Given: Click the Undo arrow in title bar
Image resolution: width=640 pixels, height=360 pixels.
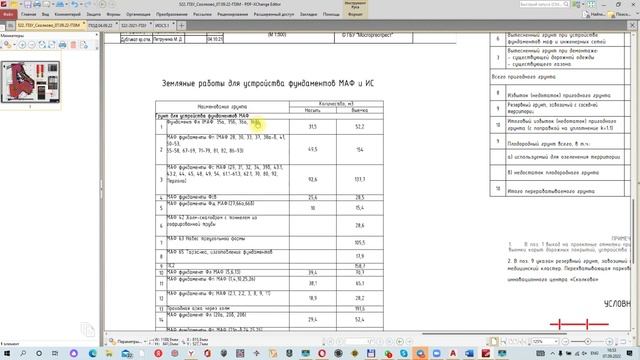Looking at the screenshot, I should 74,4.
